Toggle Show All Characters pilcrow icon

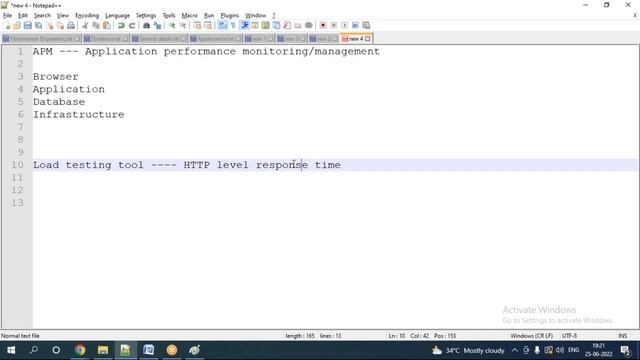(x=233, y=25)
